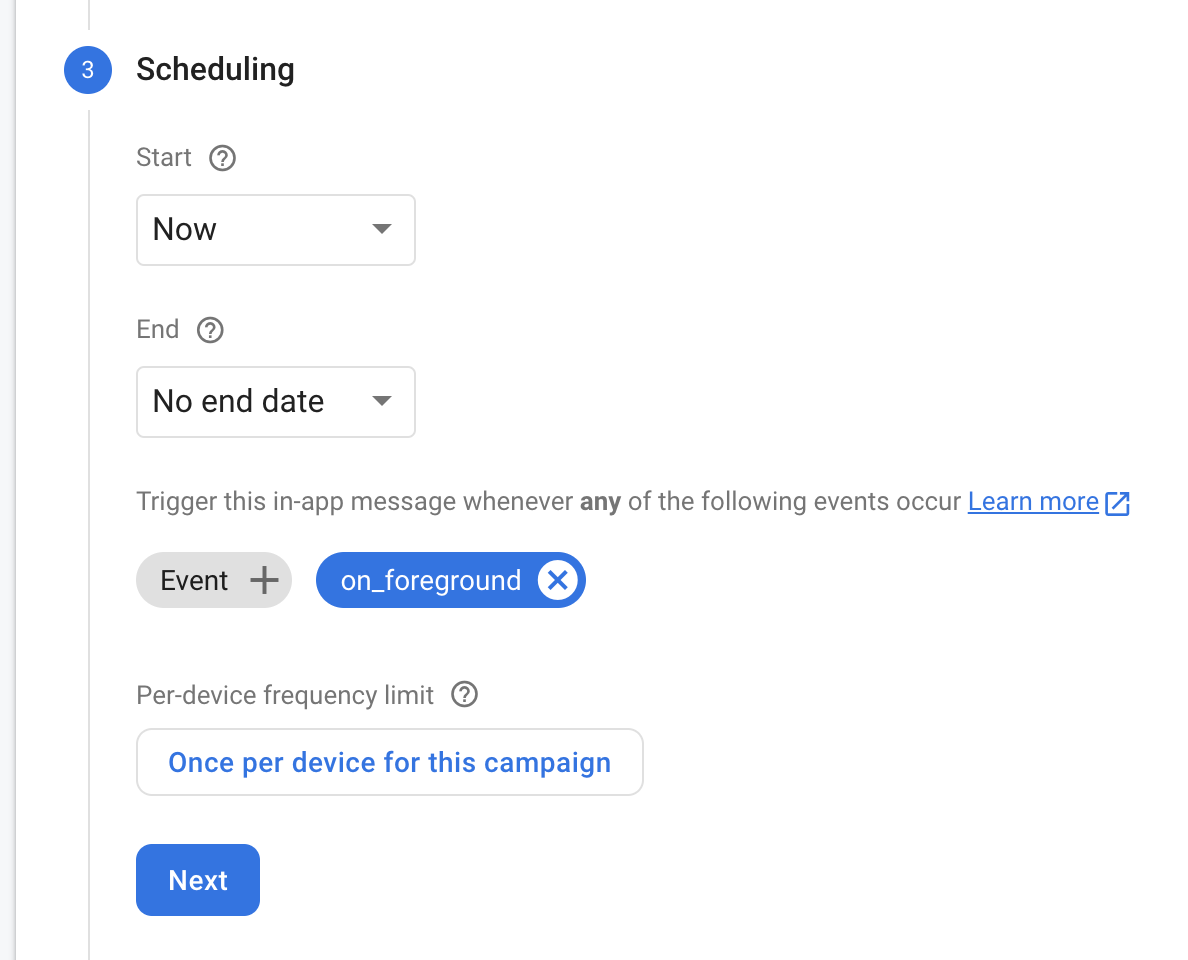The image size is (1188, 960).
Task: Click the arrow in the Start field
Action: (381, 229)
